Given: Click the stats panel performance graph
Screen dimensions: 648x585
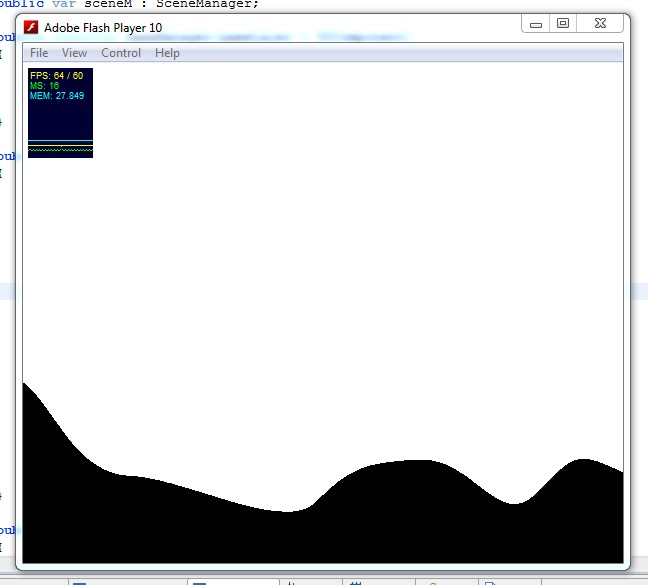Looking at the screenshot, I should [60, 145].
